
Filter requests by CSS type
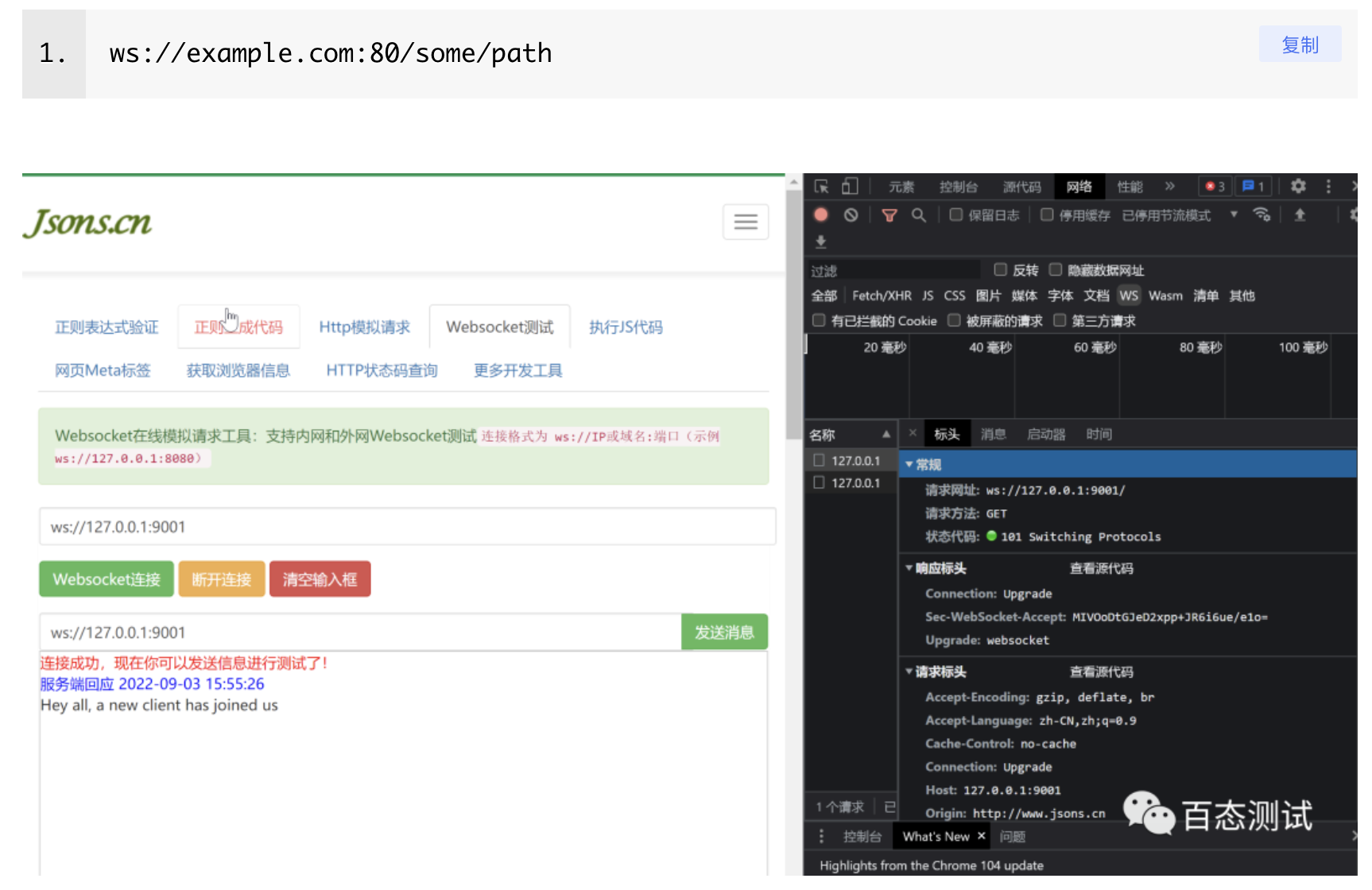[955, 296]
